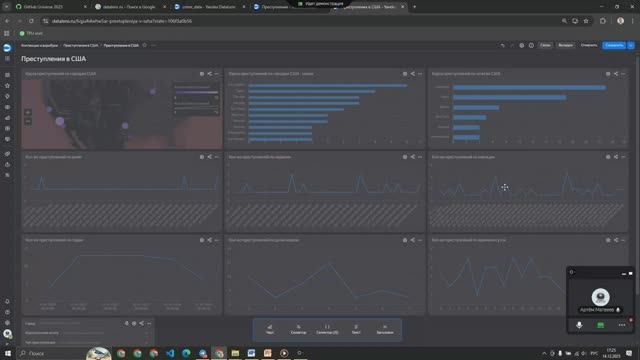
Task: Click the links icon of the time-of-day chart
Action: click(616, 240)
